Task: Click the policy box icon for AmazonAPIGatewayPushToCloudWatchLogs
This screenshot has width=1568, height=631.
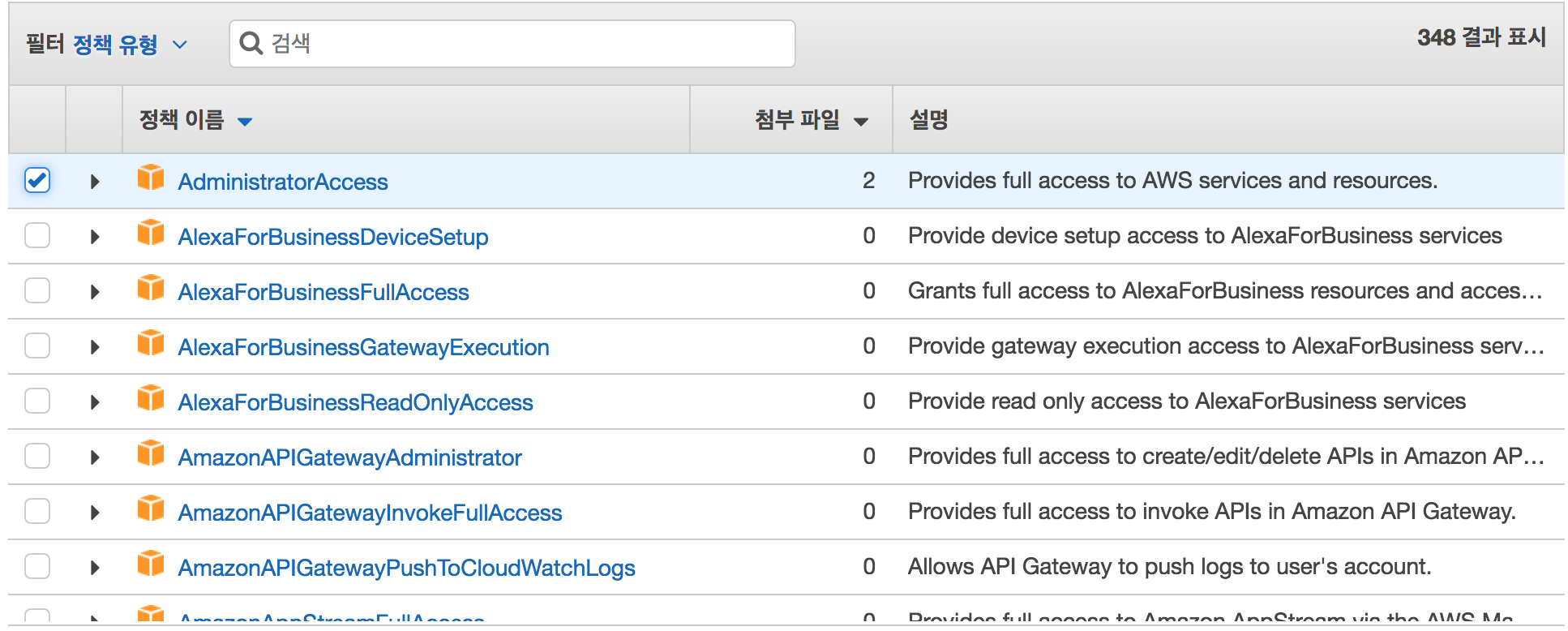Action: [151, 563]
